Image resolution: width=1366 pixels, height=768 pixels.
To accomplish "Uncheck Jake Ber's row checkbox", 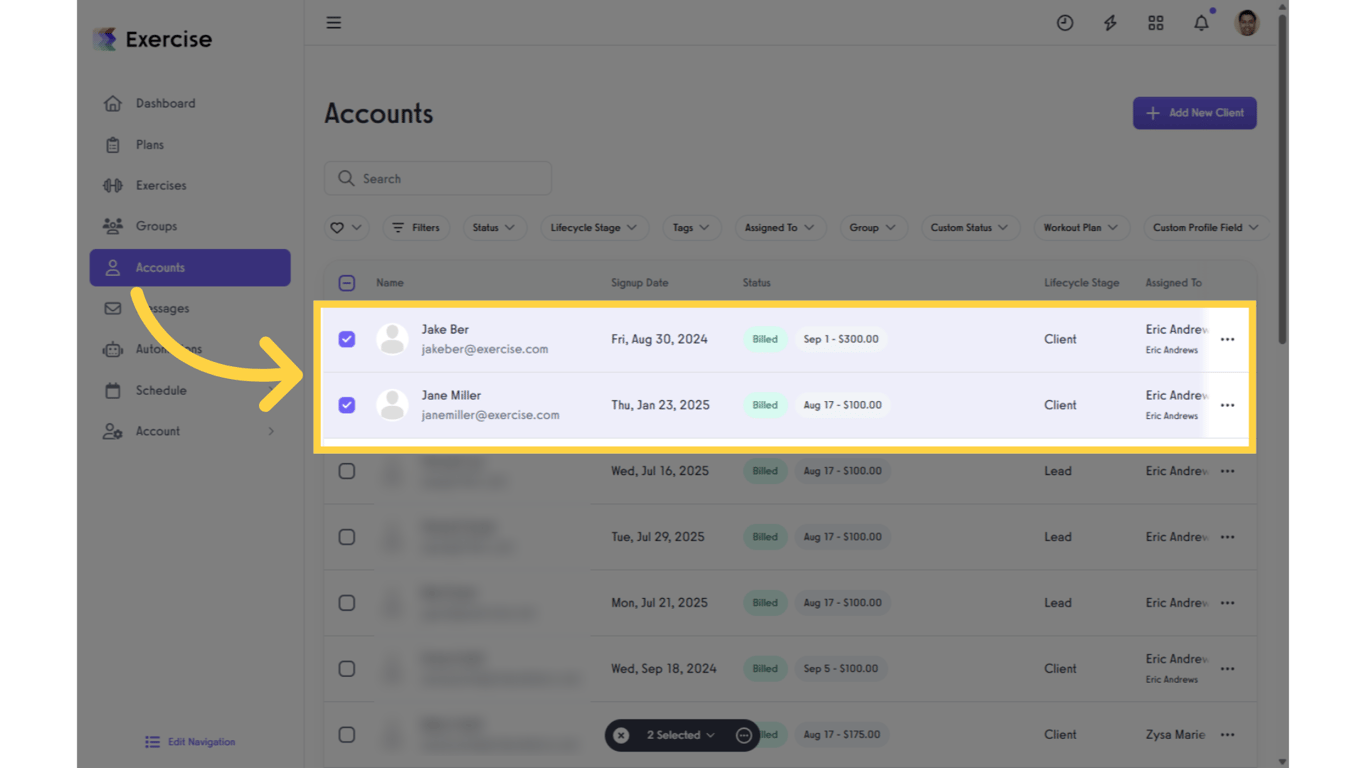I will coord(347,339).
